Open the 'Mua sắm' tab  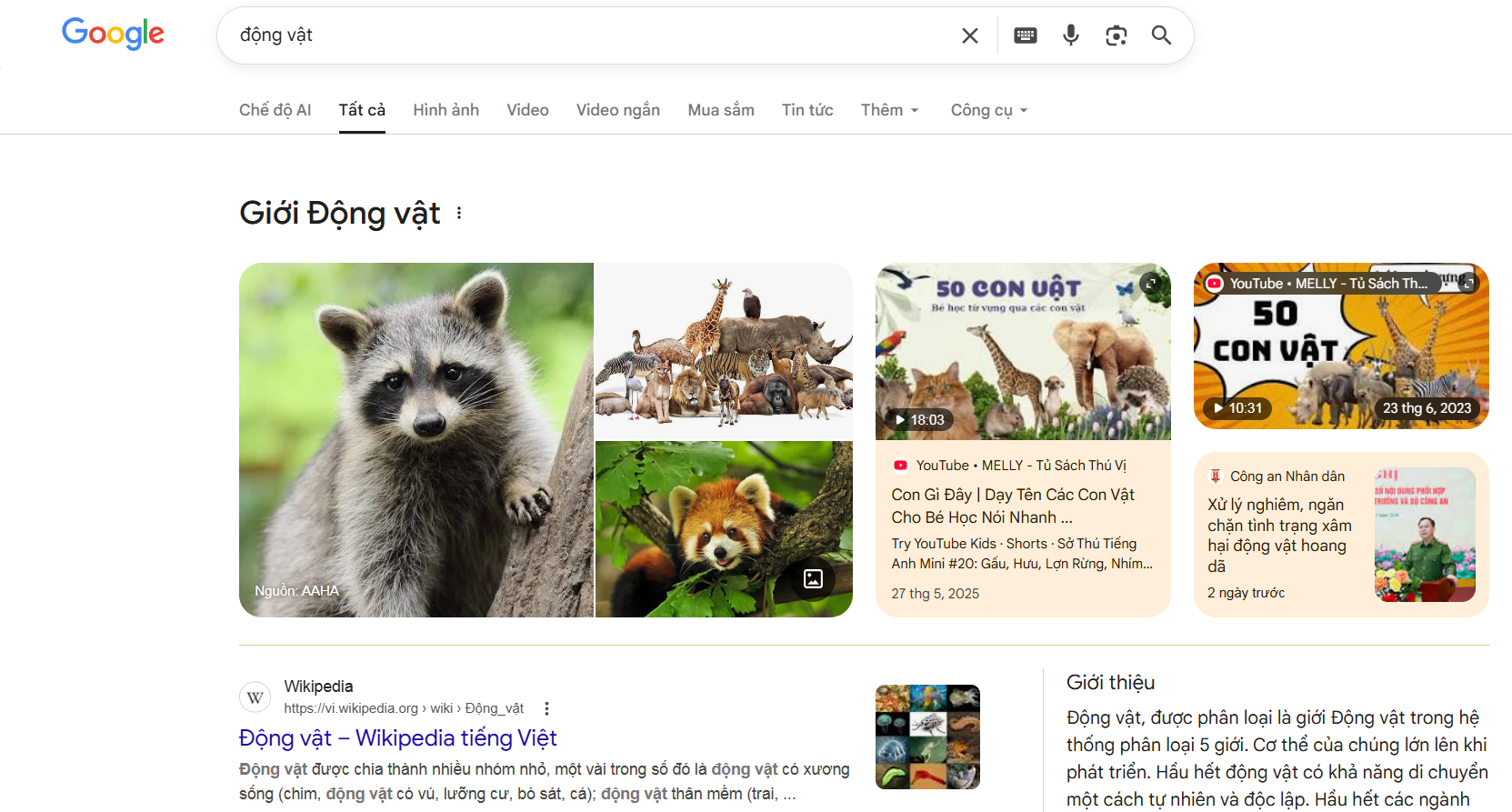(721, 110)
